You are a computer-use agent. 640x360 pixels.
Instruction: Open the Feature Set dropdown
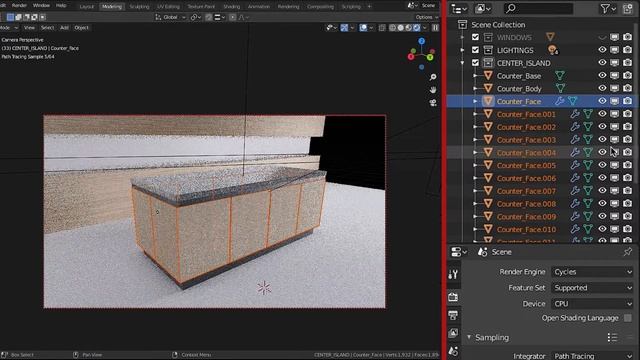coord(593,288)
